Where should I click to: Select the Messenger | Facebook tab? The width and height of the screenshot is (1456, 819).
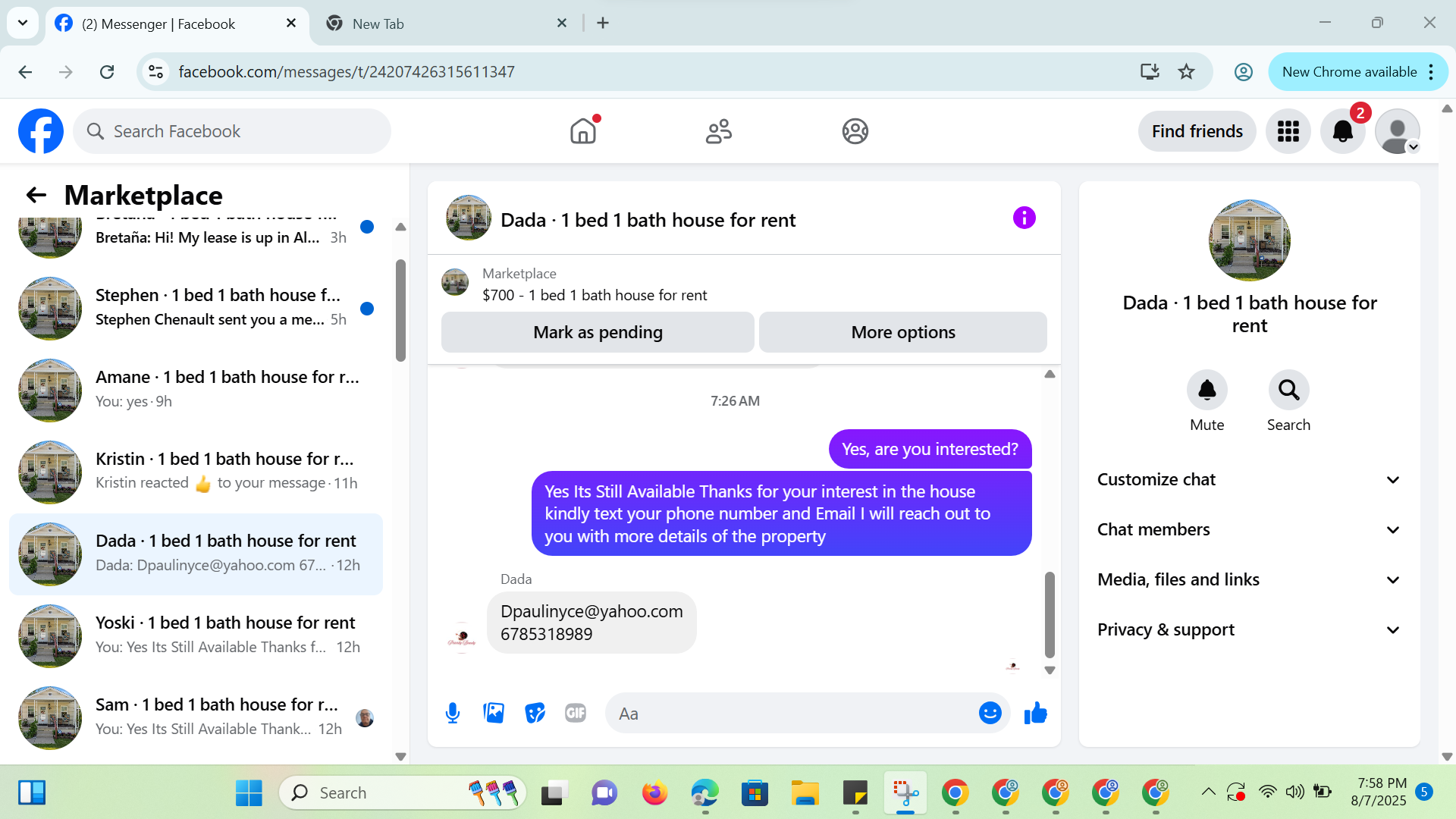pos(177,24)
